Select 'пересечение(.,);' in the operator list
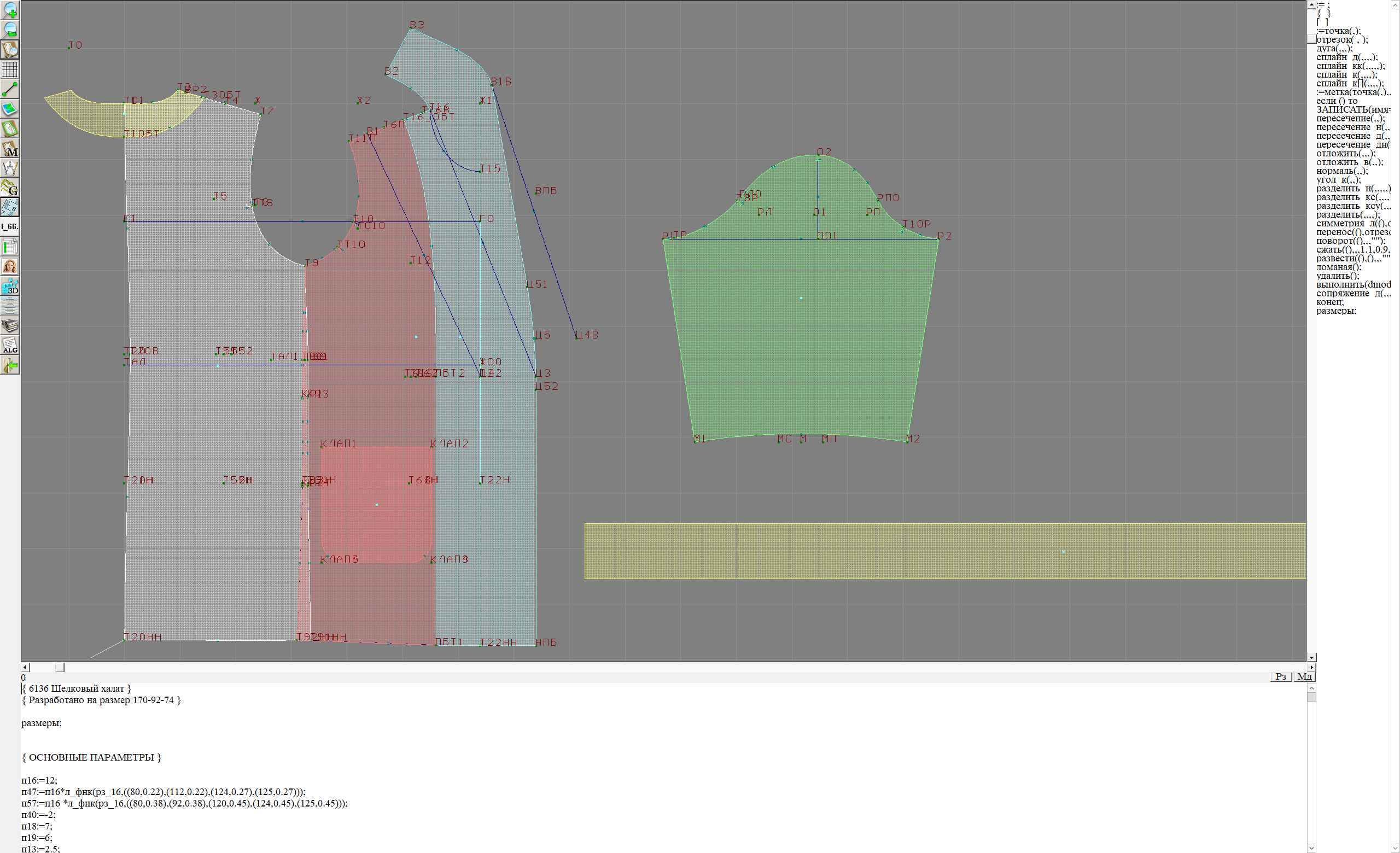The height and width of the screenshot is (853, 1400). coord(1350,119)
